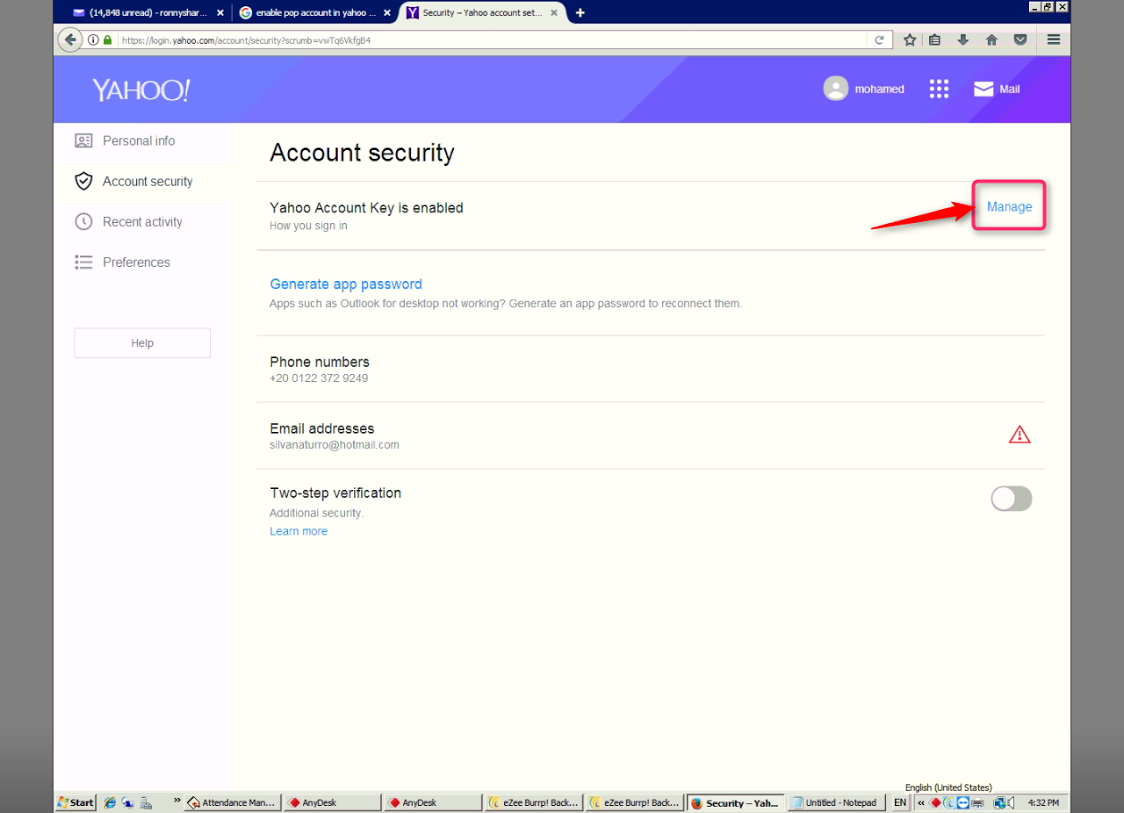Click Manage for Yahoo Account Key
This screenshot has width=1124, height=813.
click(x=1009, y=206)
